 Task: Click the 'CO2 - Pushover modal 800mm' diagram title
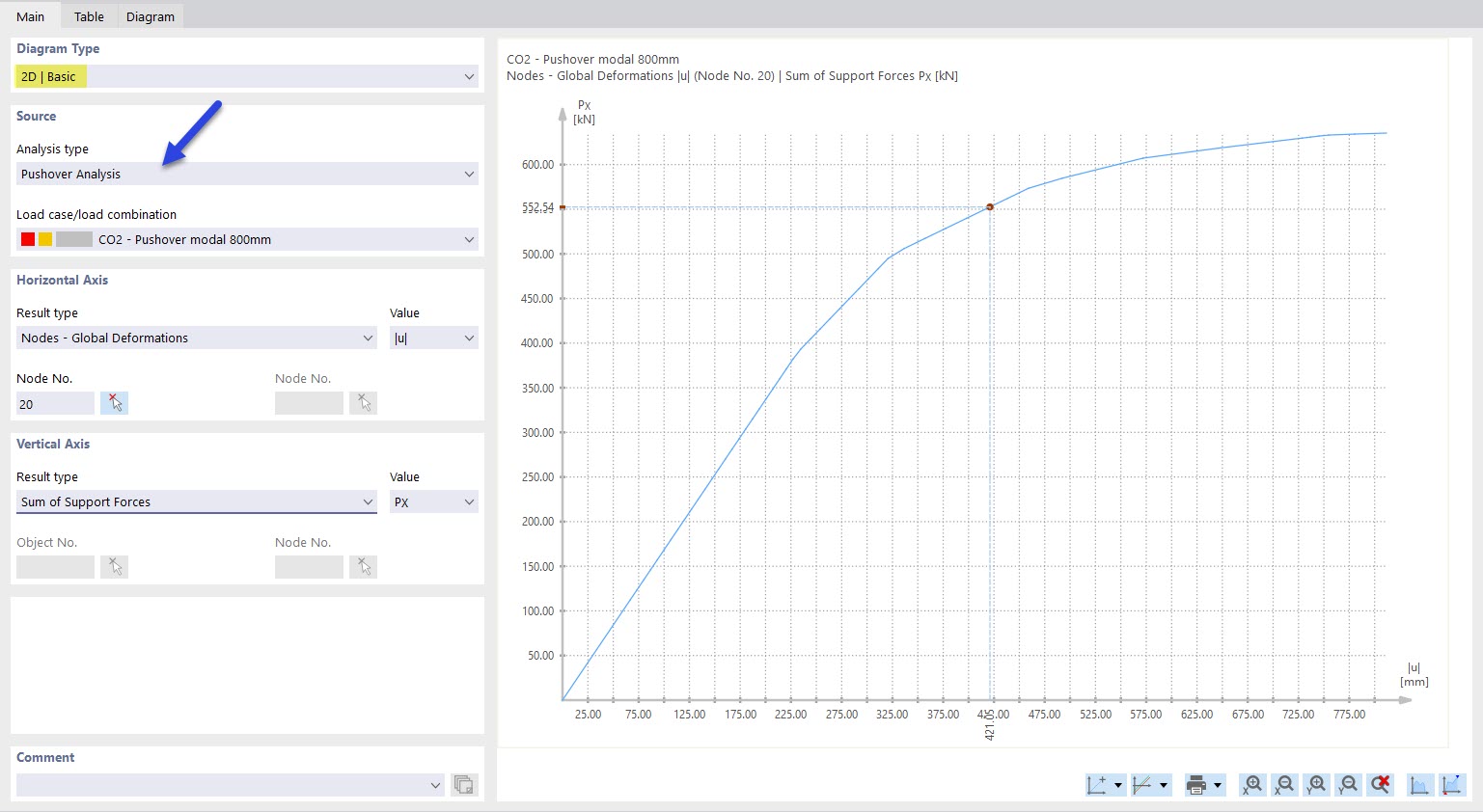click(x=592, y=59)
